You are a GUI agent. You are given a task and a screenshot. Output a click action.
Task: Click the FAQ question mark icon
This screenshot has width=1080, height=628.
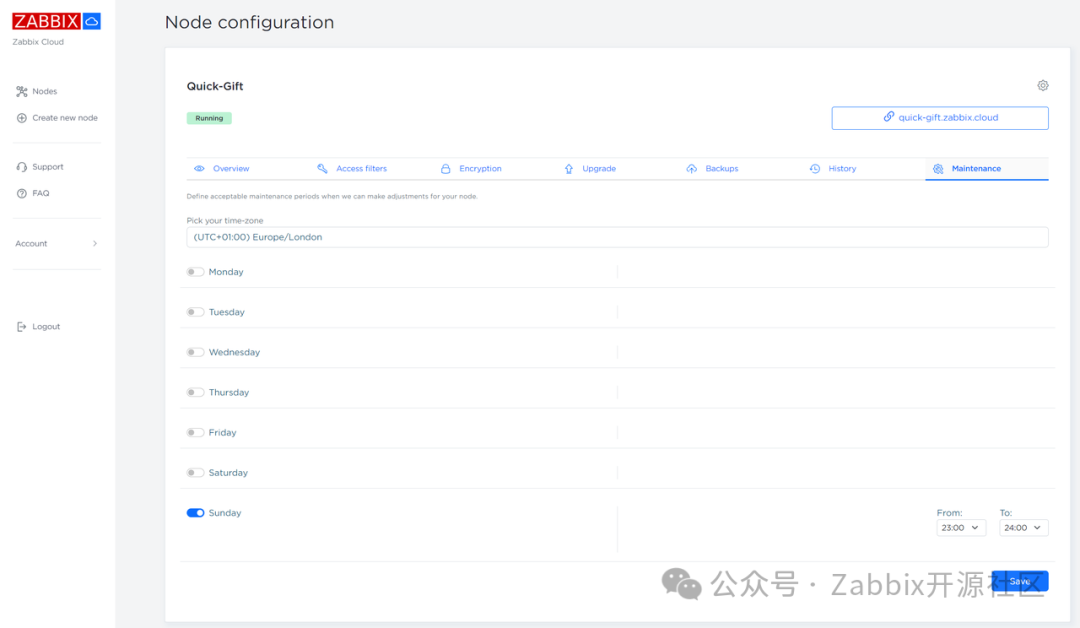tap(22, 193)
